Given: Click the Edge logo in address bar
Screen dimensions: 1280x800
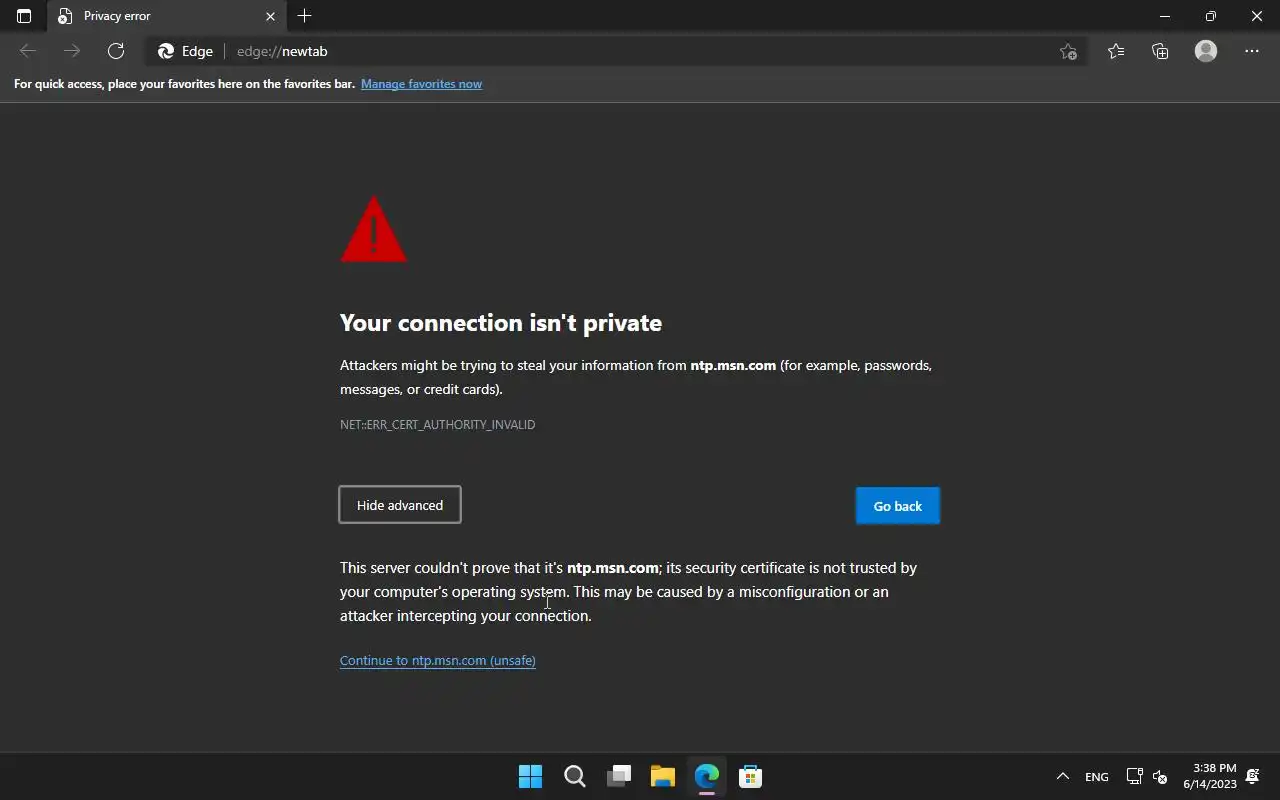Looking at the screenshot, I should click(166, 51).
